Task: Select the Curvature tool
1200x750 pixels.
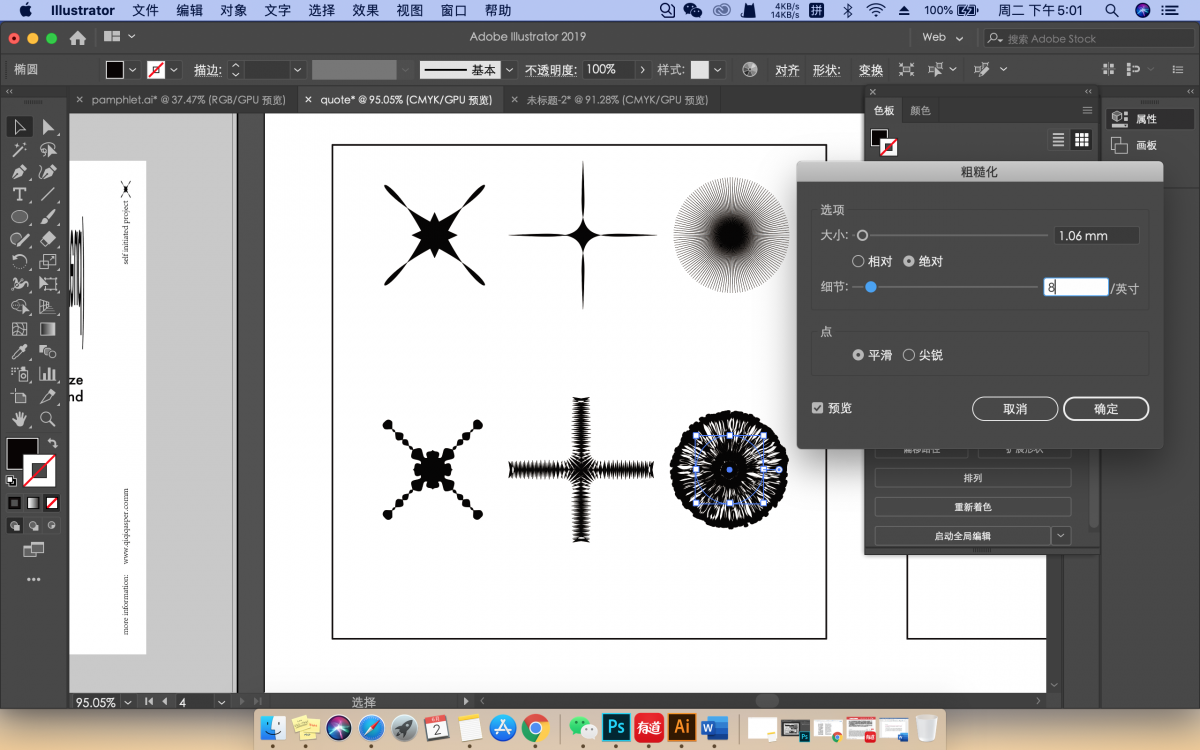Action: [48, 172]
